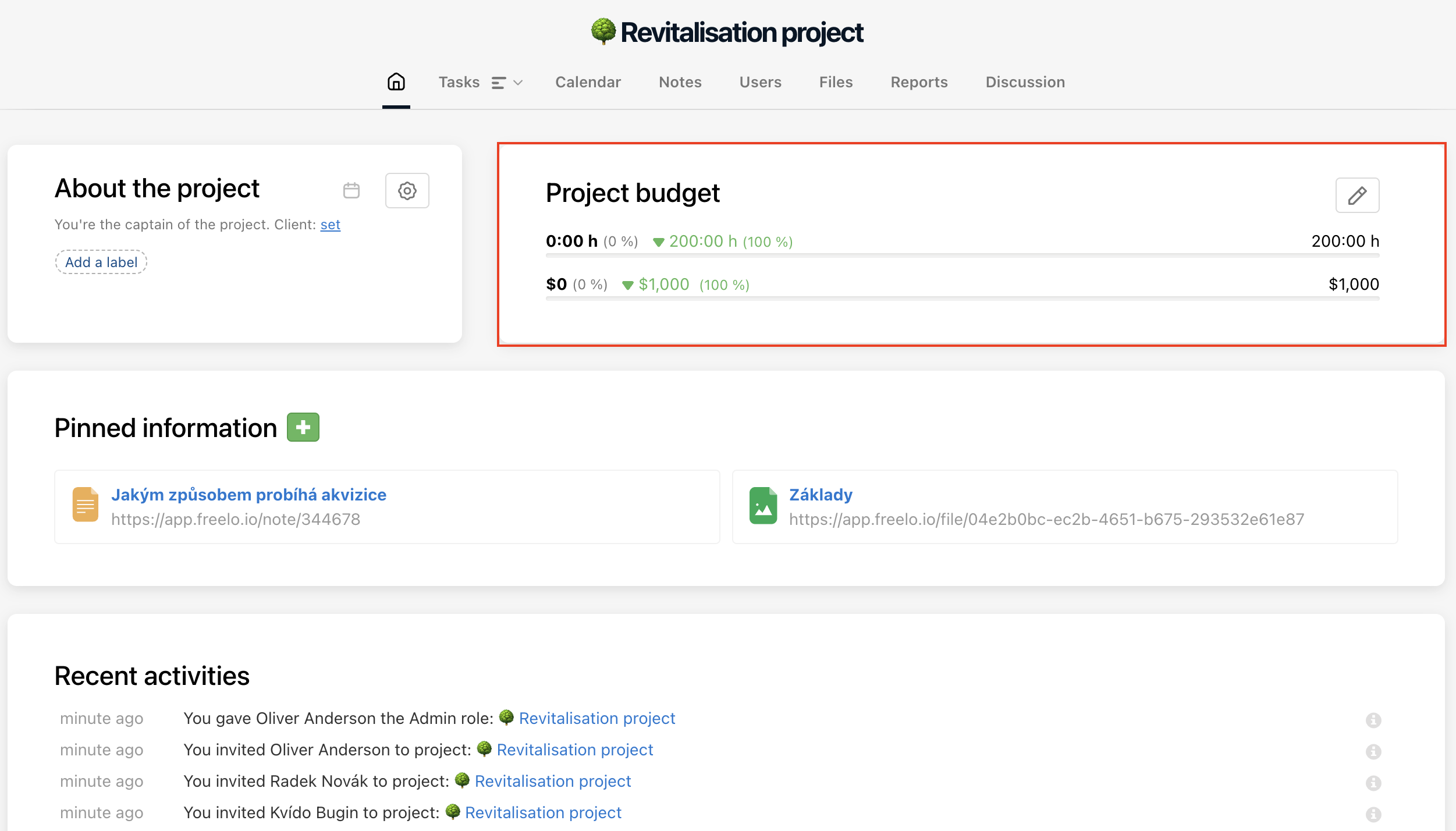This screenshot has height=831, width=1456.
Task: Open the 'Jakým způsobem probíhá akvizice' note
Action: click(x=248, y=495)
